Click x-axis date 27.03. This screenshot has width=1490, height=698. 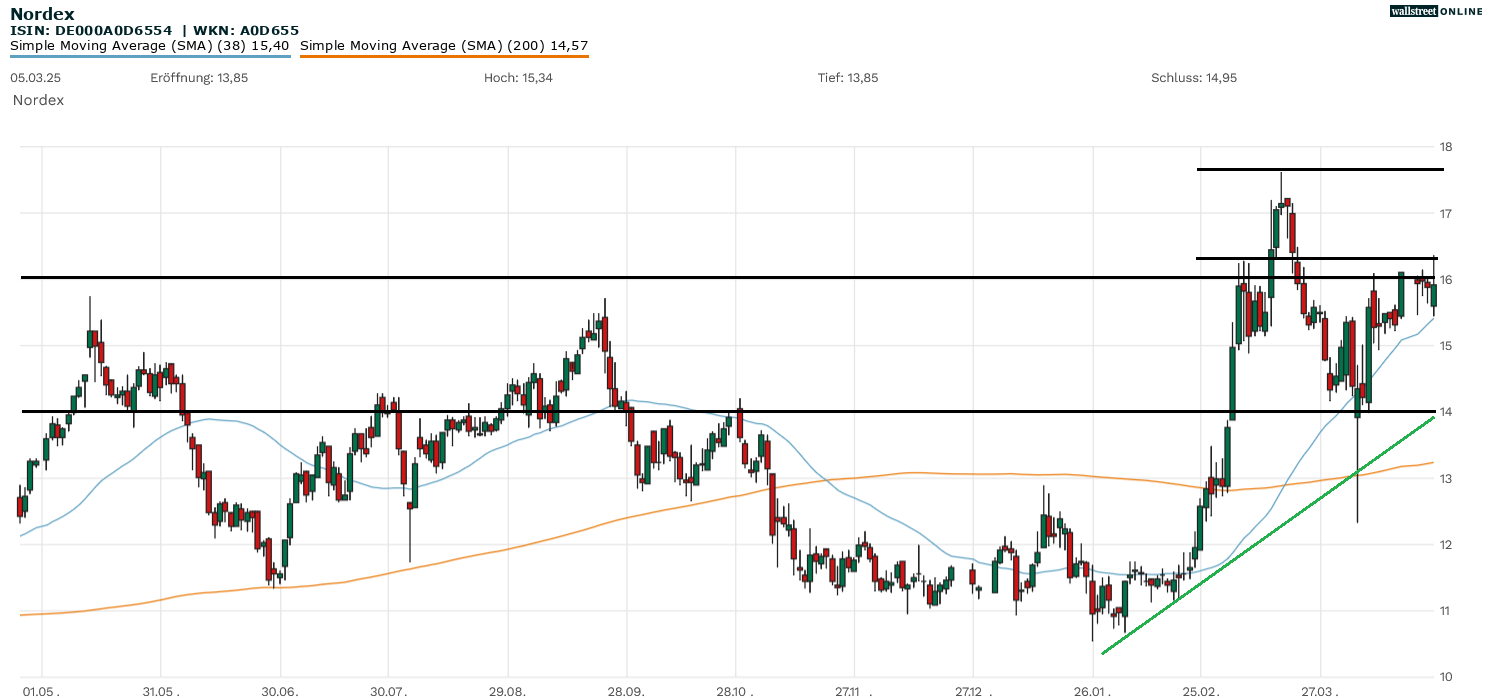coord(1320,690)
